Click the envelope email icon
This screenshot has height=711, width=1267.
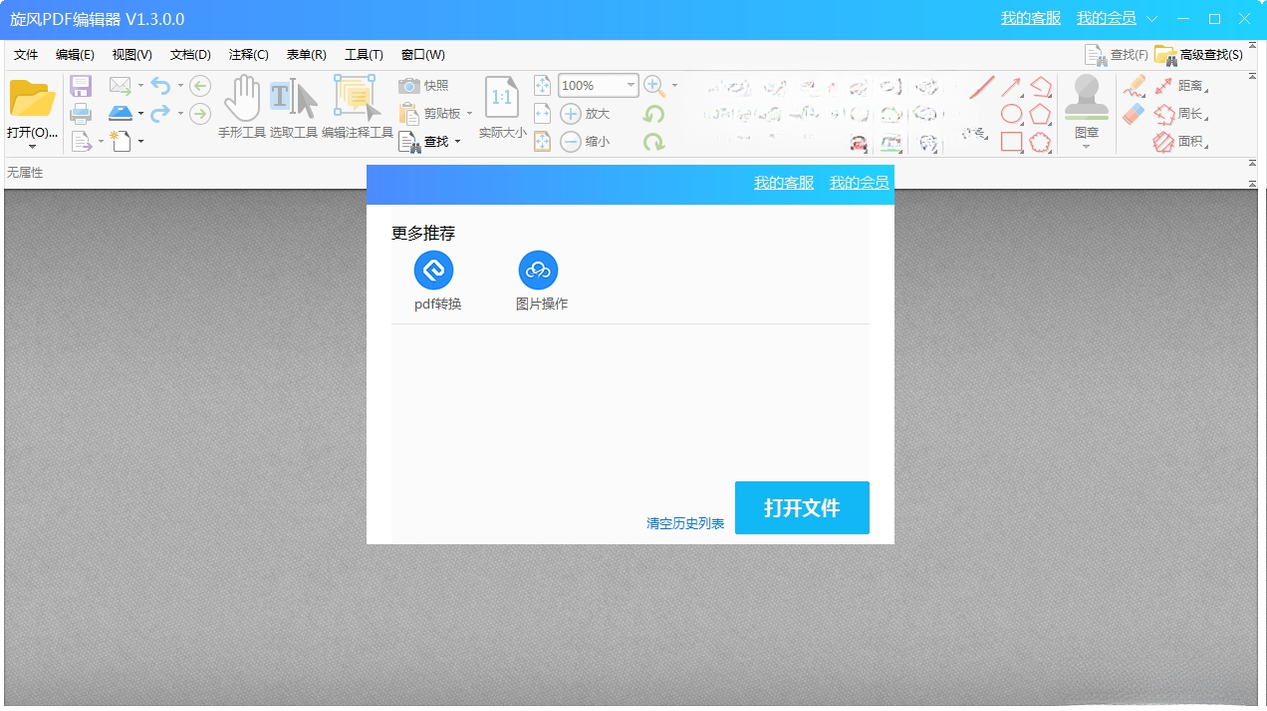click(x=120, y=86)
